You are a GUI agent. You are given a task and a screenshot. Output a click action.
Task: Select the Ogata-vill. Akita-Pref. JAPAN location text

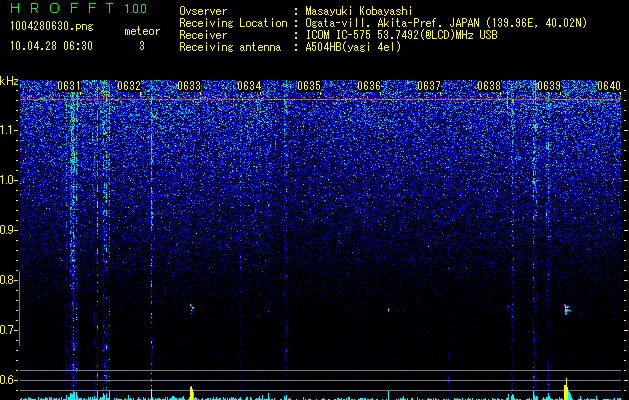446,24
